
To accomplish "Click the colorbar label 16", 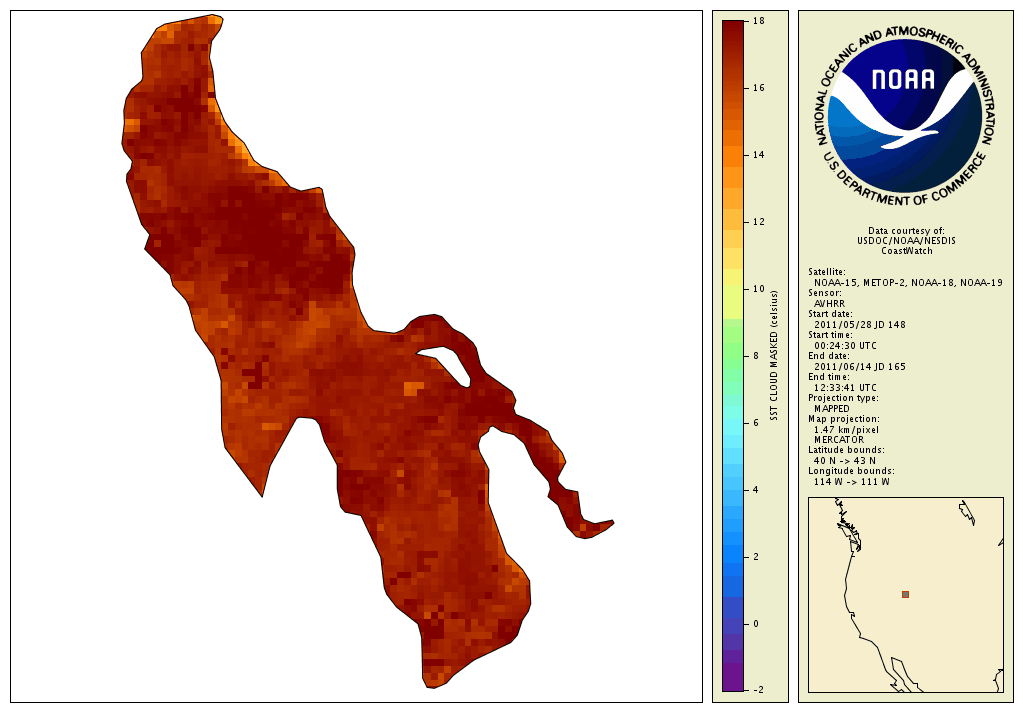I will 758,88.
